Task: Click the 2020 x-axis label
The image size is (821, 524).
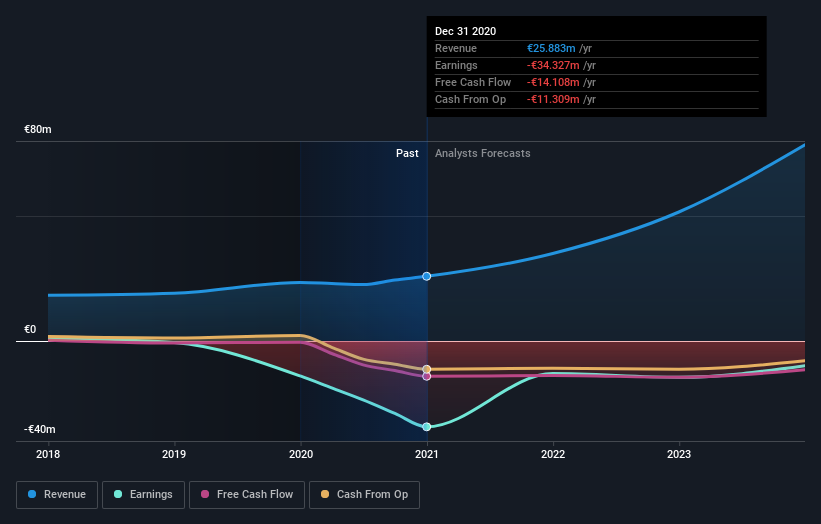Action: (x=301, y=454)
